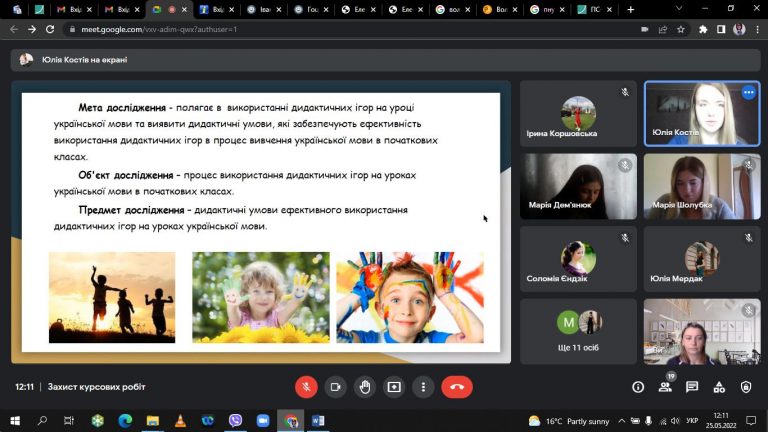Viewport: 768px width, 432px height.
Task: Open Word from the taskbar
Action: tap(318, 421)
